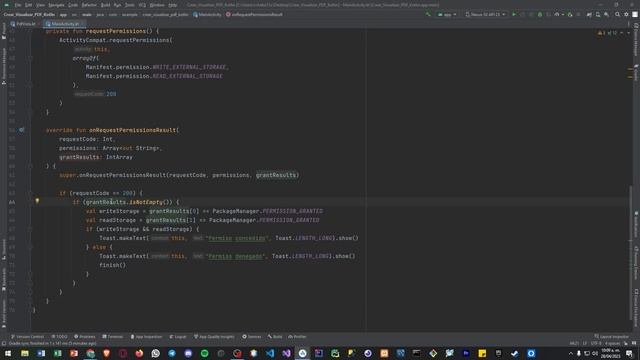Image resolution: width=640 pixels, height=360 pixels.
Task: Open Device File Explorer in the right sidebar
Action: click(636, 308)
